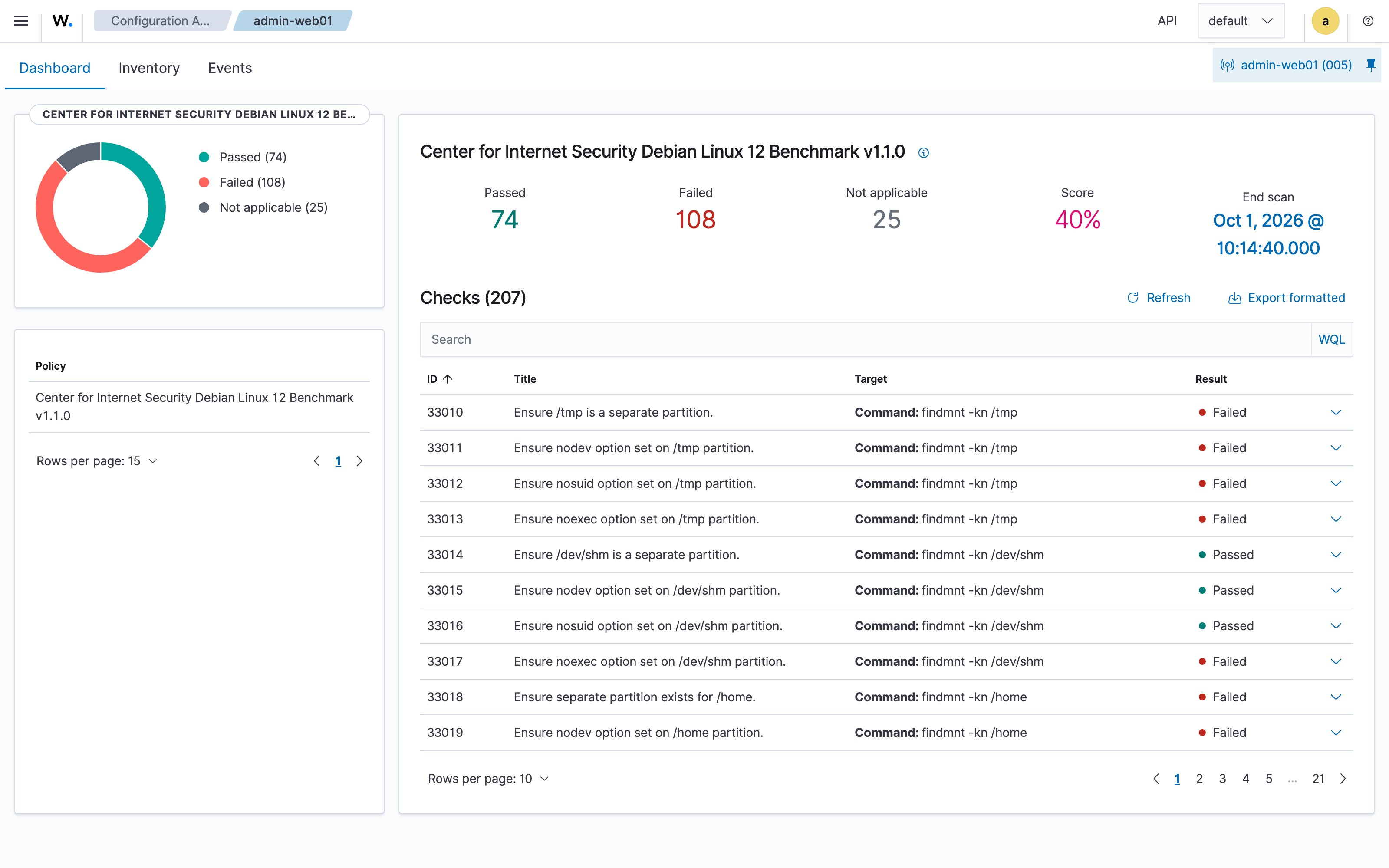
Task: Go to previous policy page arrow
Action: click(x=317, y=461)
